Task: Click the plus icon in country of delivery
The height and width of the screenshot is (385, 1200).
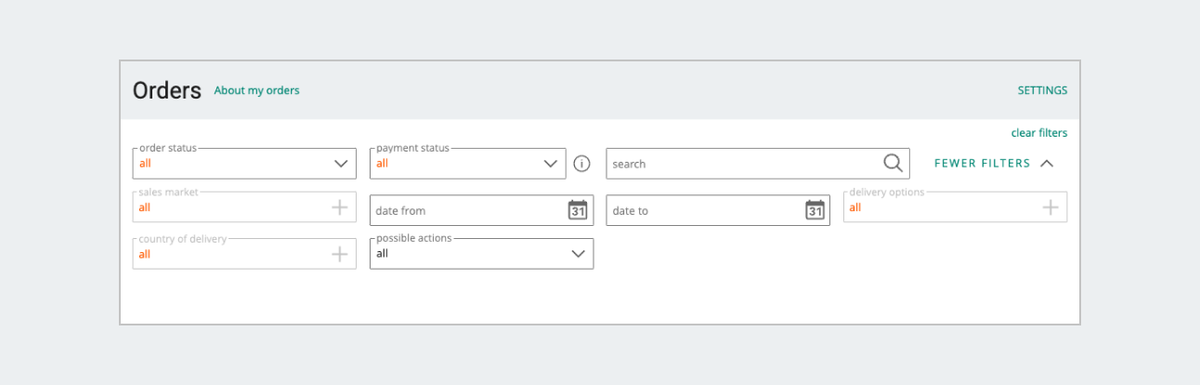Action: (x=340, y=254)
